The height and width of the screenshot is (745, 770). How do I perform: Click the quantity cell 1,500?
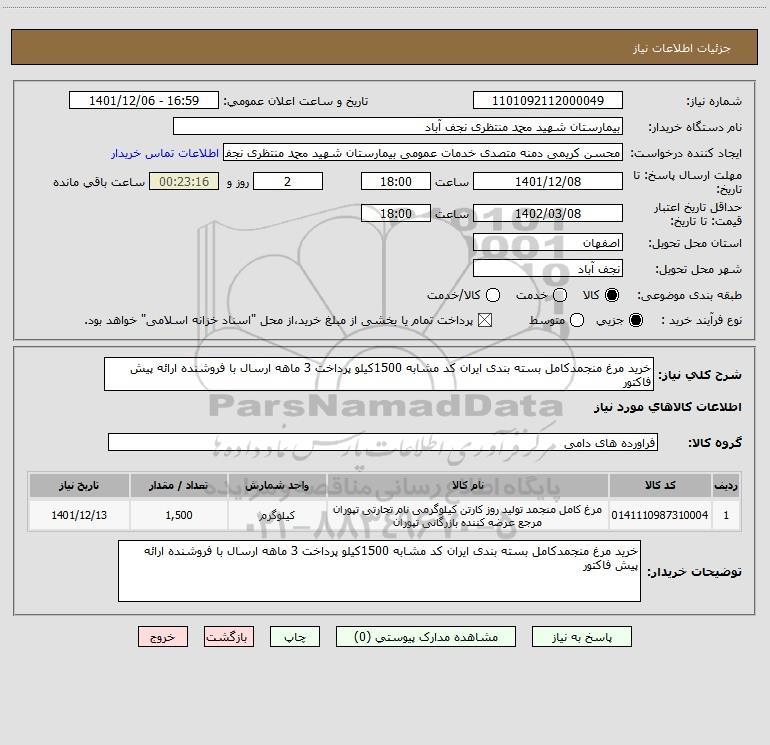coord(179,515)
